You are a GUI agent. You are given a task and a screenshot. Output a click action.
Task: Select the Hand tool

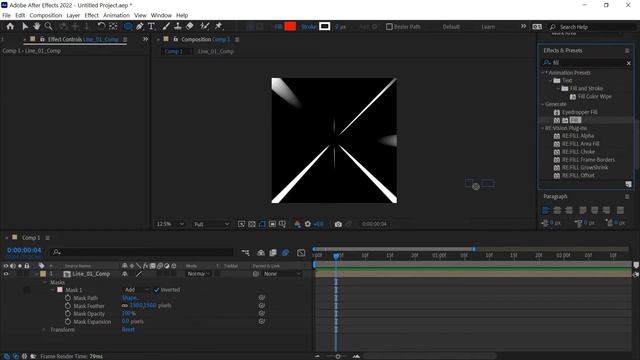point(37,27)
